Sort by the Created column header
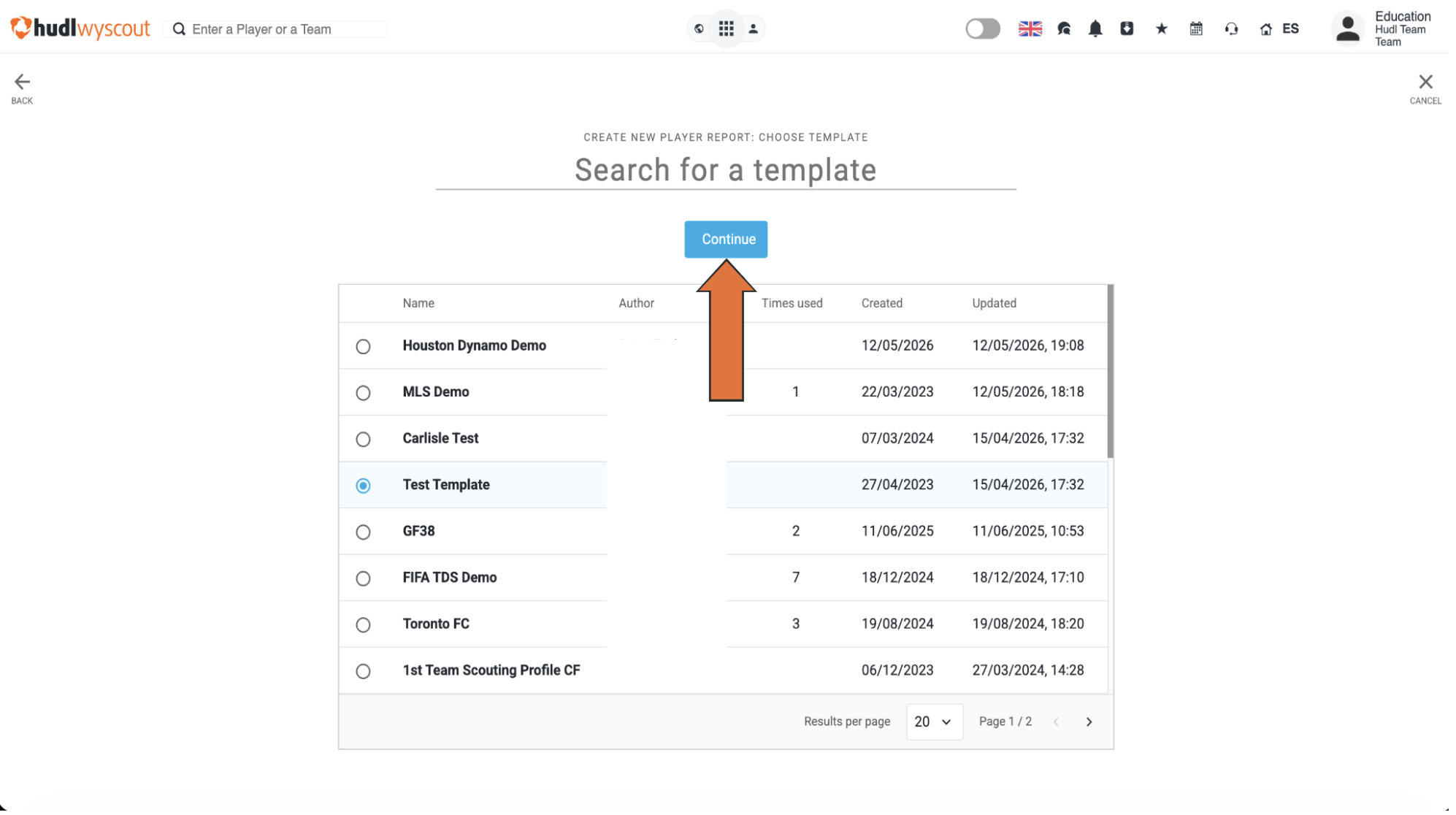 click(881, 303)
